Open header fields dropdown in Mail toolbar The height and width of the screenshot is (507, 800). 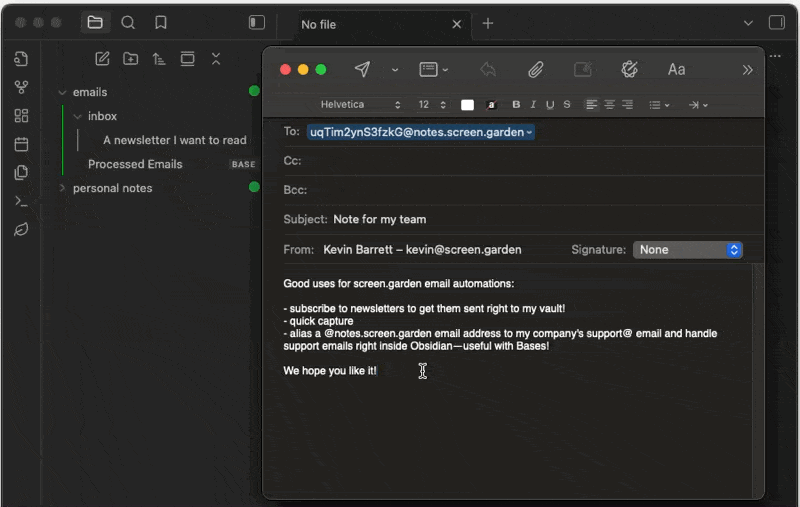click(433, 69)
